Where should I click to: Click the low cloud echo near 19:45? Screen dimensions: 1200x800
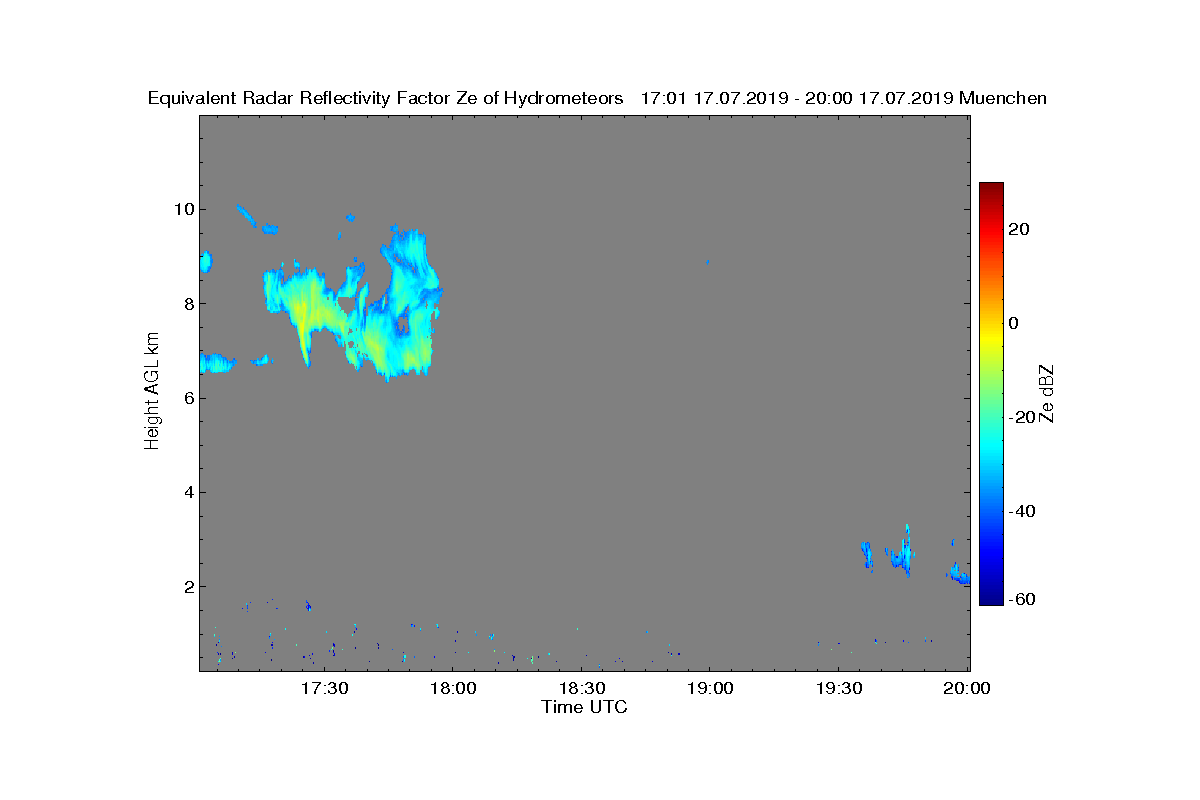tap(903, 551)
